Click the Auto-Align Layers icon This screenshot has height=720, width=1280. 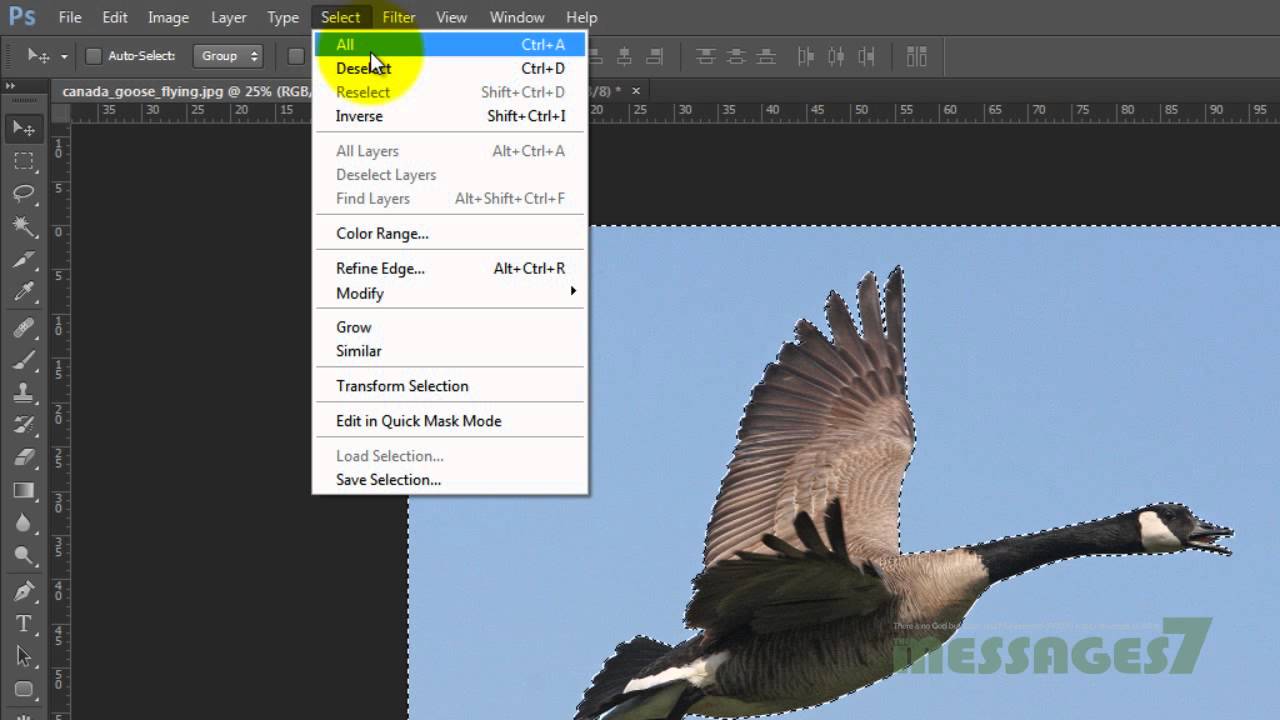coord(916,56)
